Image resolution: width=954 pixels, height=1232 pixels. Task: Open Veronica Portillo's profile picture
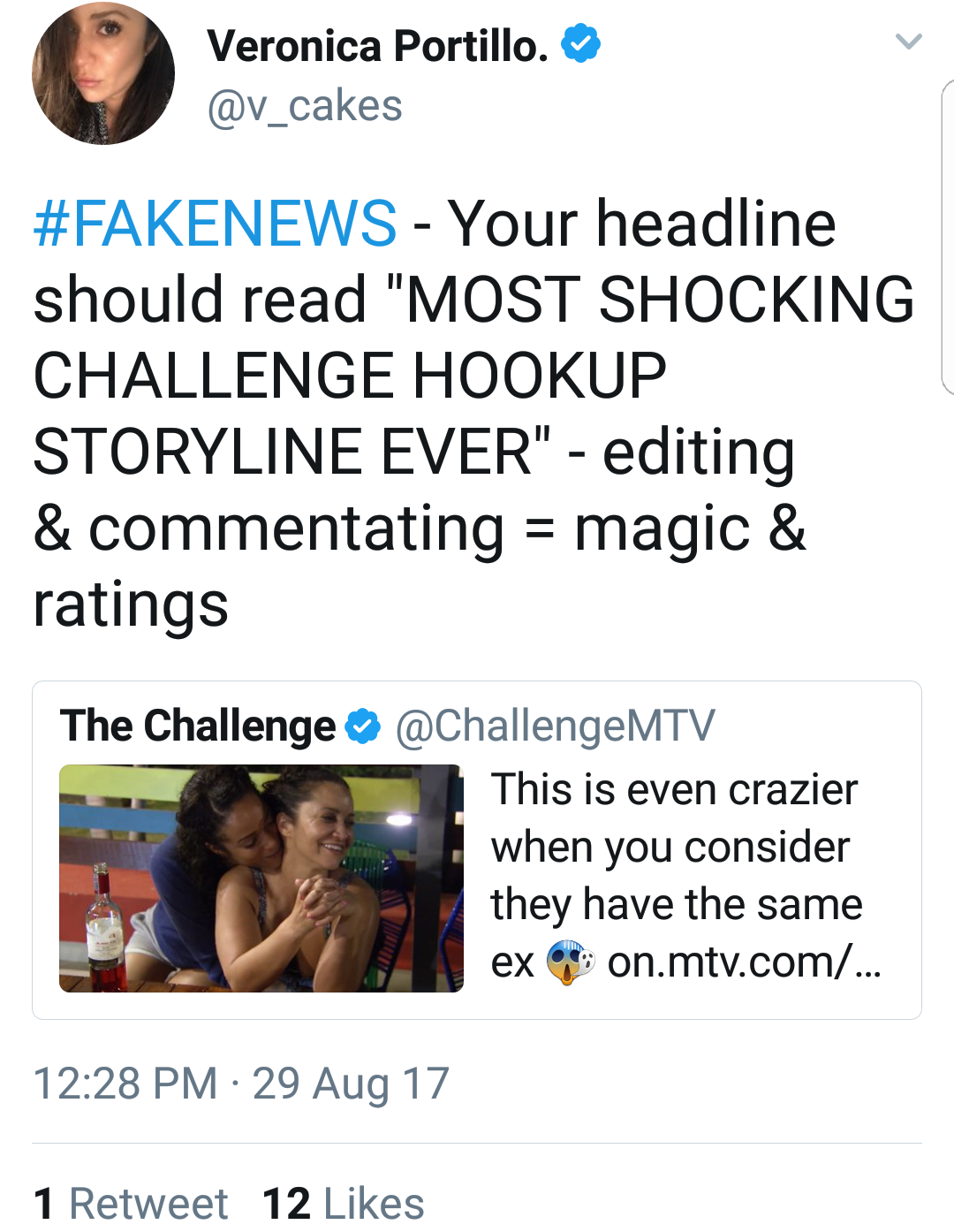(x=103, y=73)
